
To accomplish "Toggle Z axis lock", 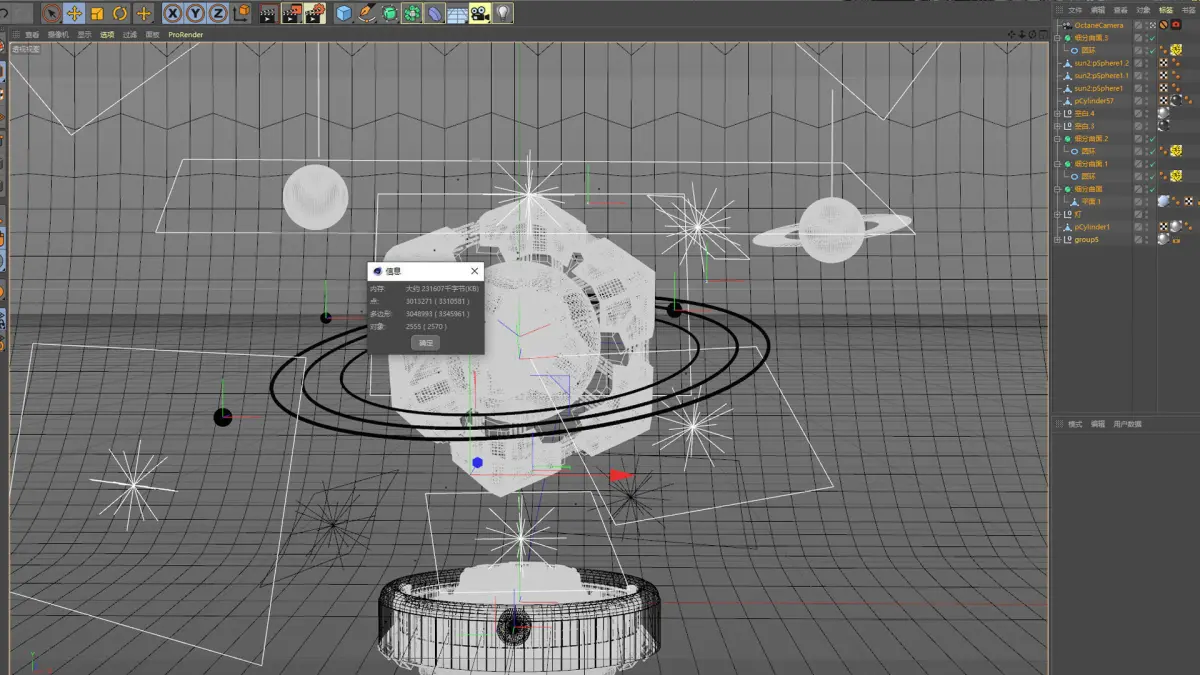I will (218, 13).
